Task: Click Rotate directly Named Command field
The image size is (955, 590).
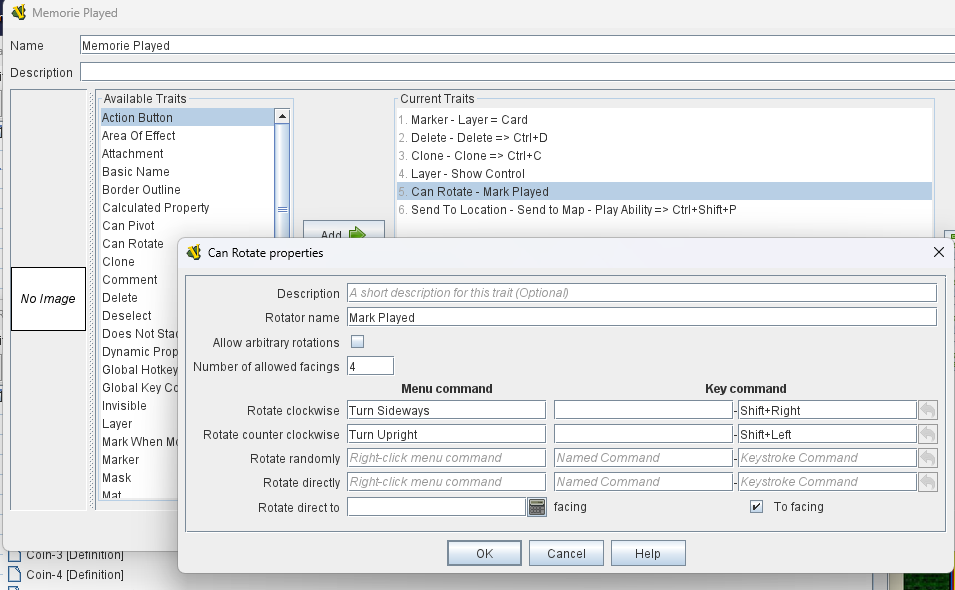Action: [643, 482]
